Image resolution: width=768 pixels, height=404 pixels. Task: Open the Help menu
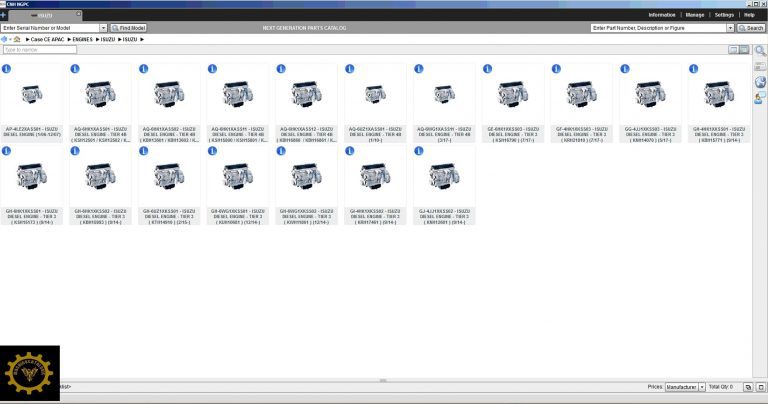click(749, 15)
